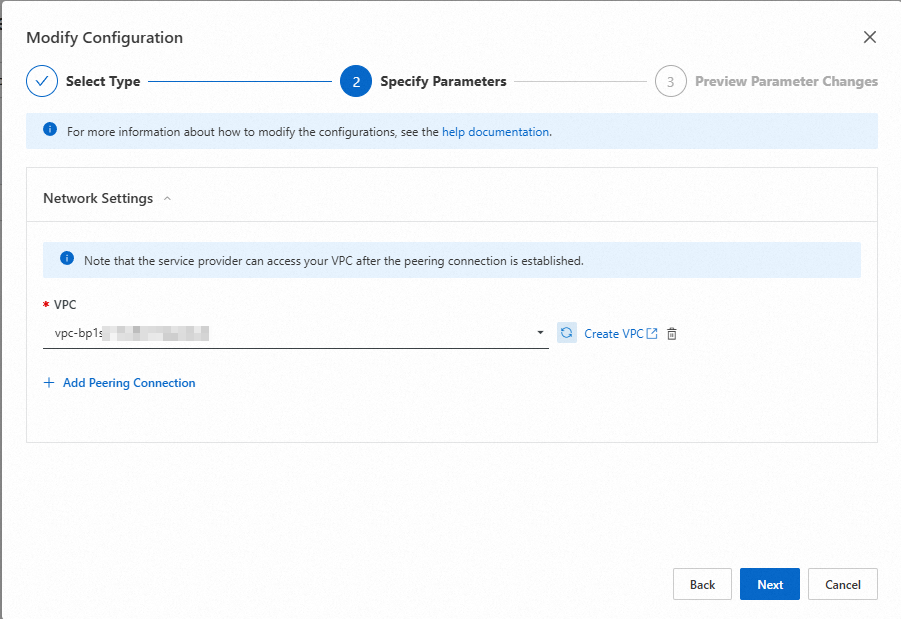Collapse the Network Settings section
Image resolution: width=901 pixels, height=619 pixels.
pyautogui.click(x=167, y=198)
